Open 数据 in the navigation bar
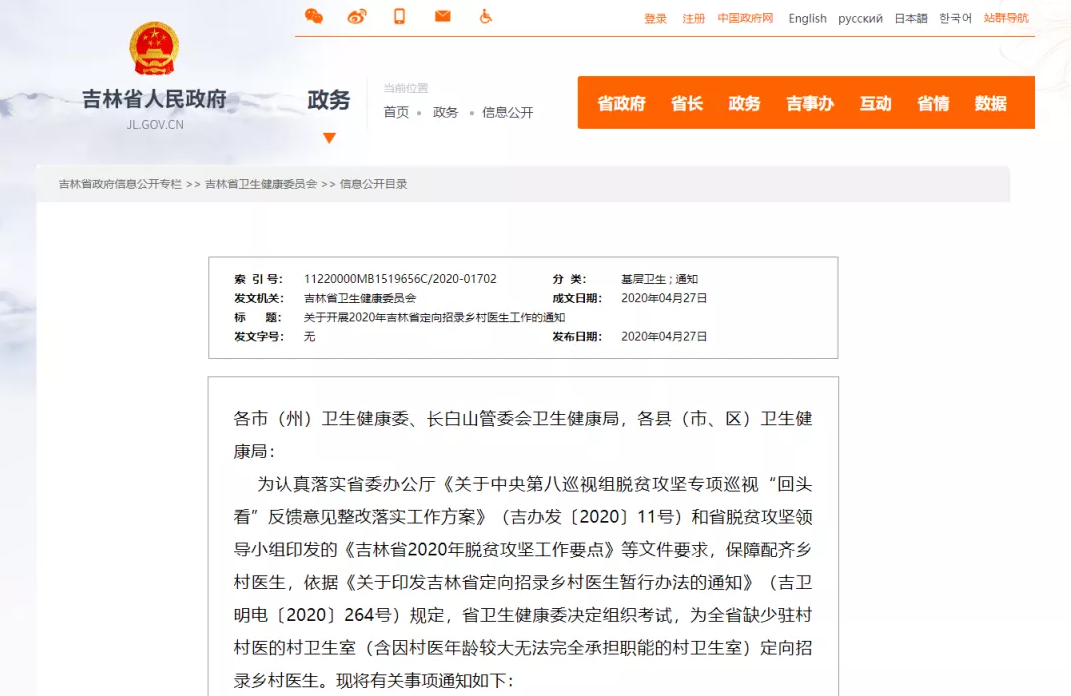The width and height of the screenshot is (1071, 696). (990, 103)
